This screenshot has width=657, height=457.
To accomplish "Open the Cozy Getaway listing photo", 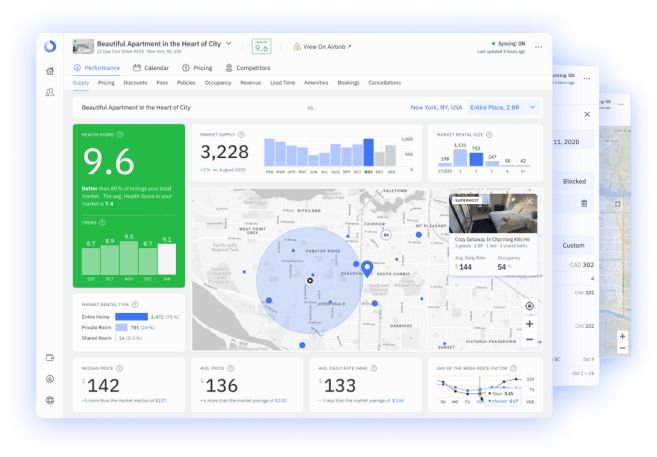I will 493,213.
